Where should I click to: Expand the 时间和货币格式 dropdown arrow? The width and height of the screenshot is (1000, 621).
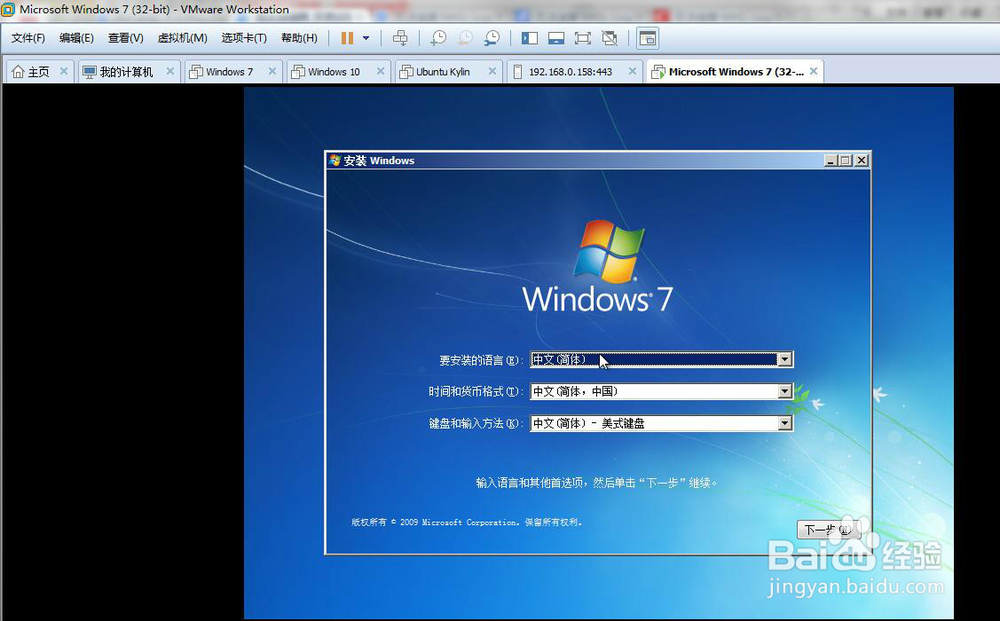point(784,391)
